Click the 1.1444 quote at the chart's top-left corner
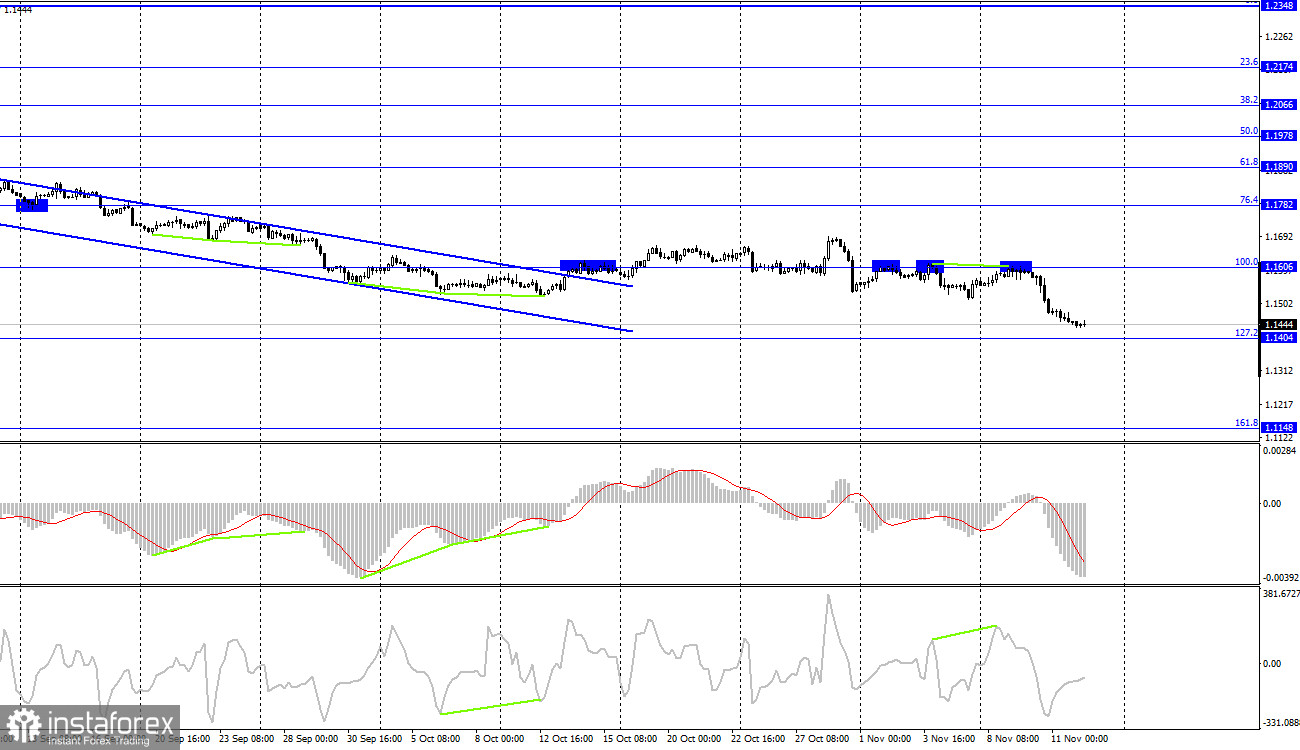 pyautogui.click(x=18, y=9)
